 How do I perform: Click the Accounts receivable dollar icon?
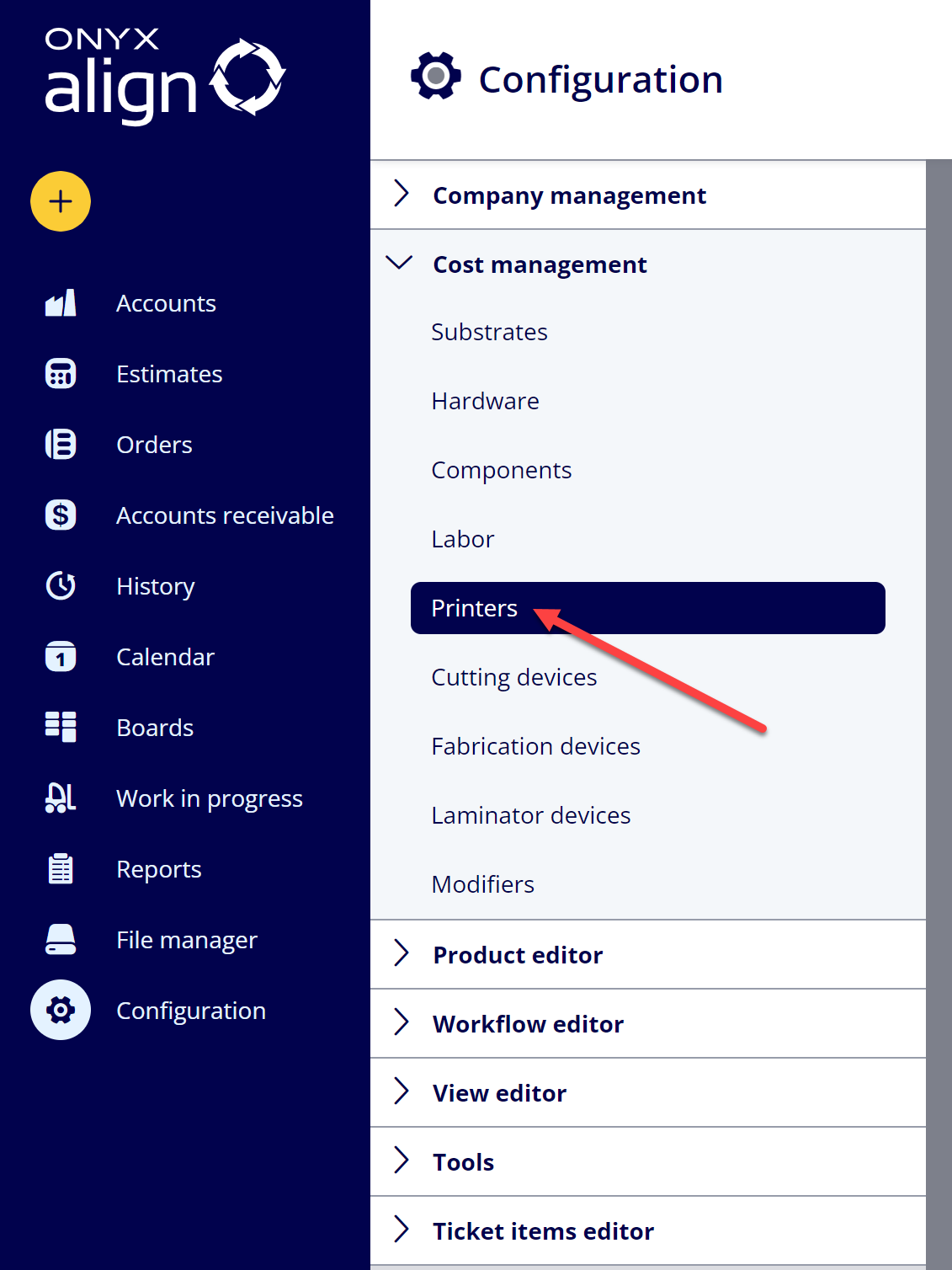tap(61, 515)
